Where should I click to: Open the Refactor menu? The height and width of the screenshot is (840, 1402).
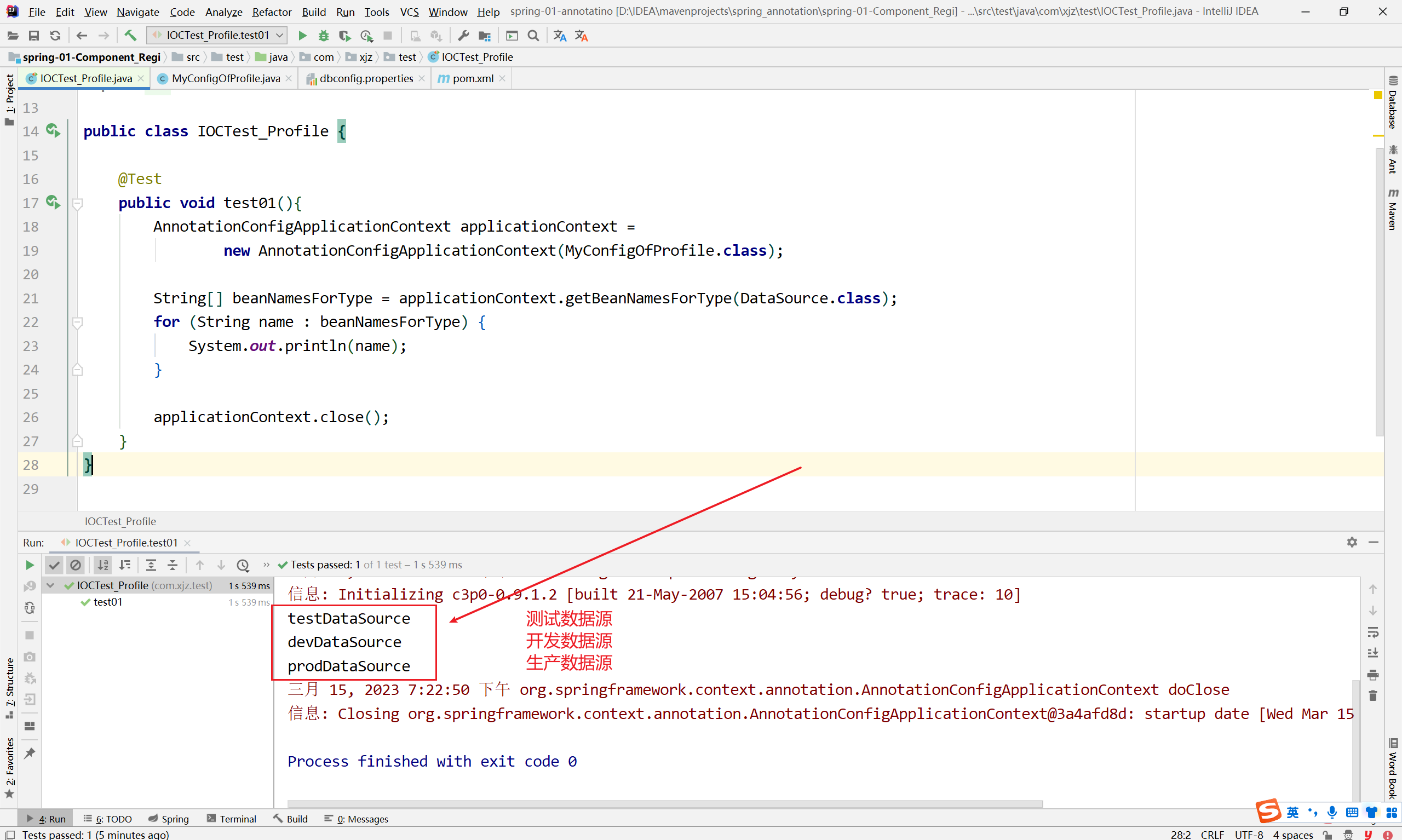coord(272,12)
